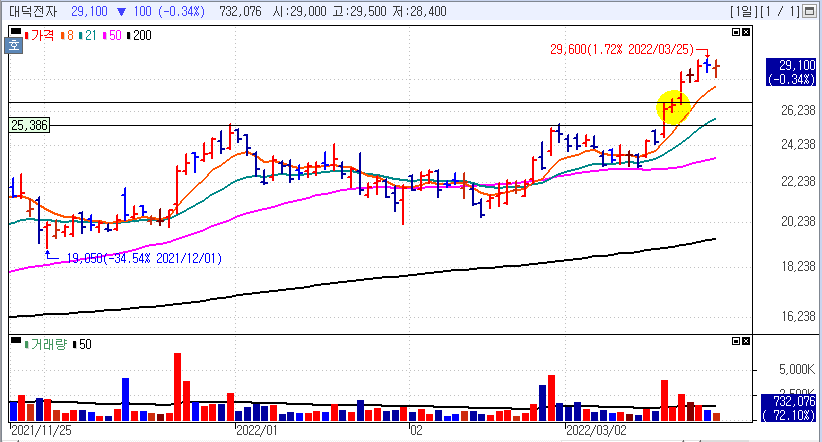Click the tallest red volume bar in December
The width and height of the screenshot is (822, 442).
pos(177,387)
